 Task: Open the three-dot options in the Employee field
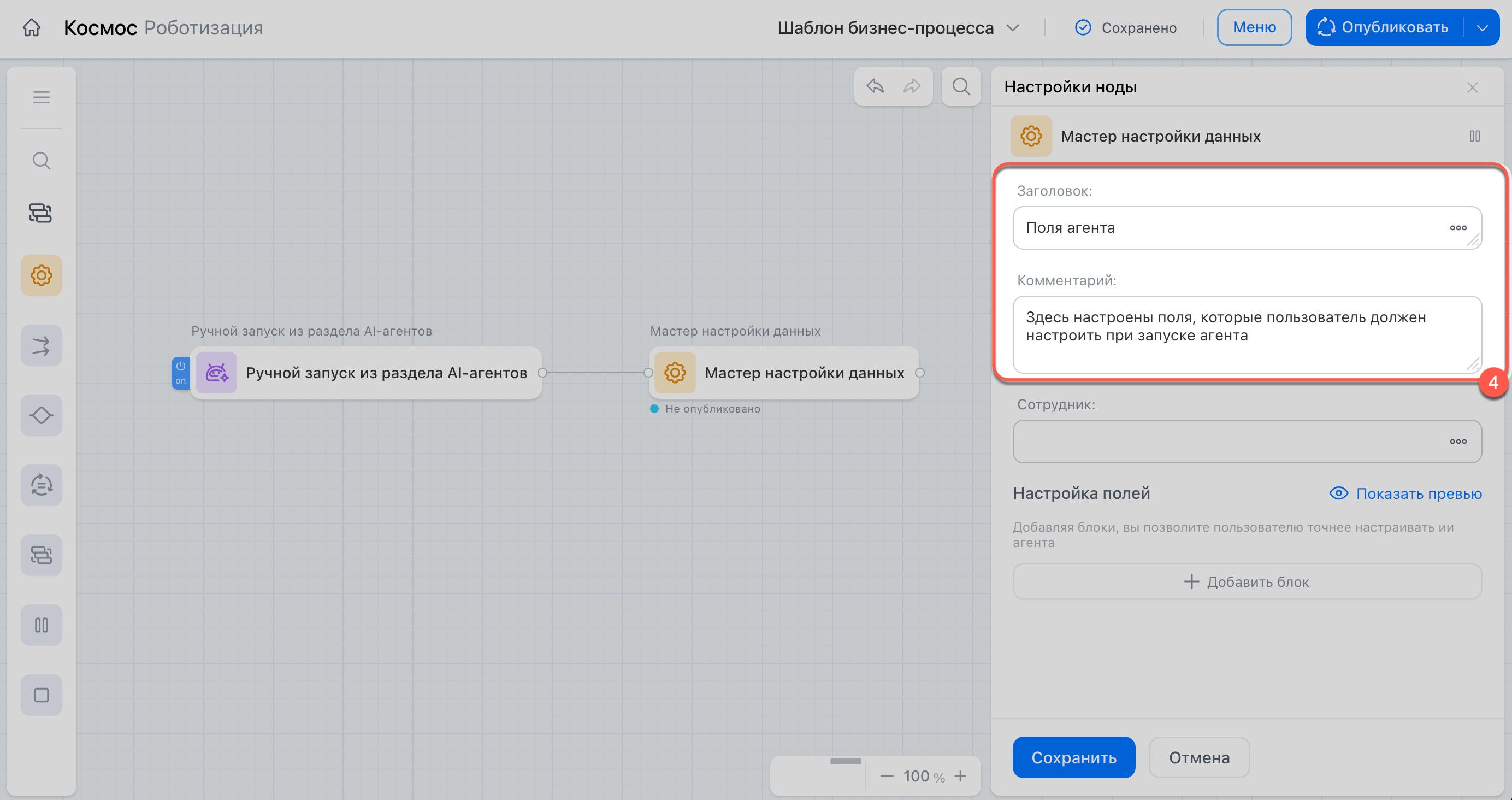point(1458,442)
